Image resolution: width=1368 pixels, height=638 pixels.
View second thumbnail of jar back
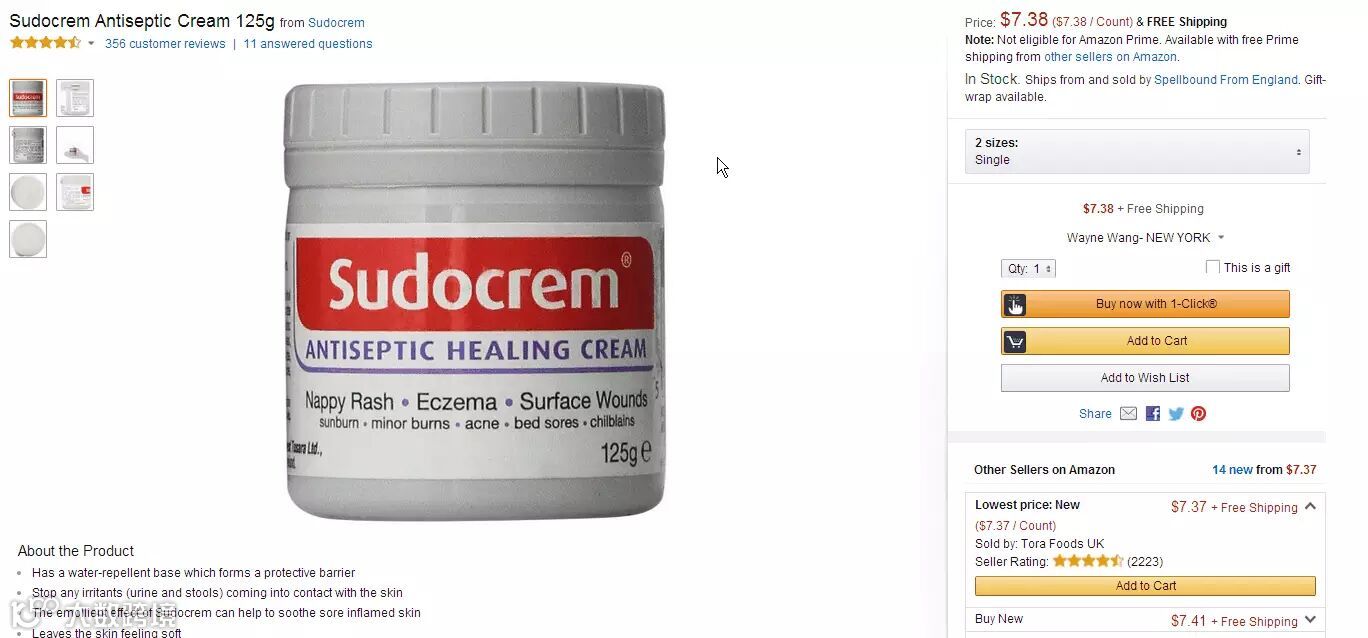[75, 98]
